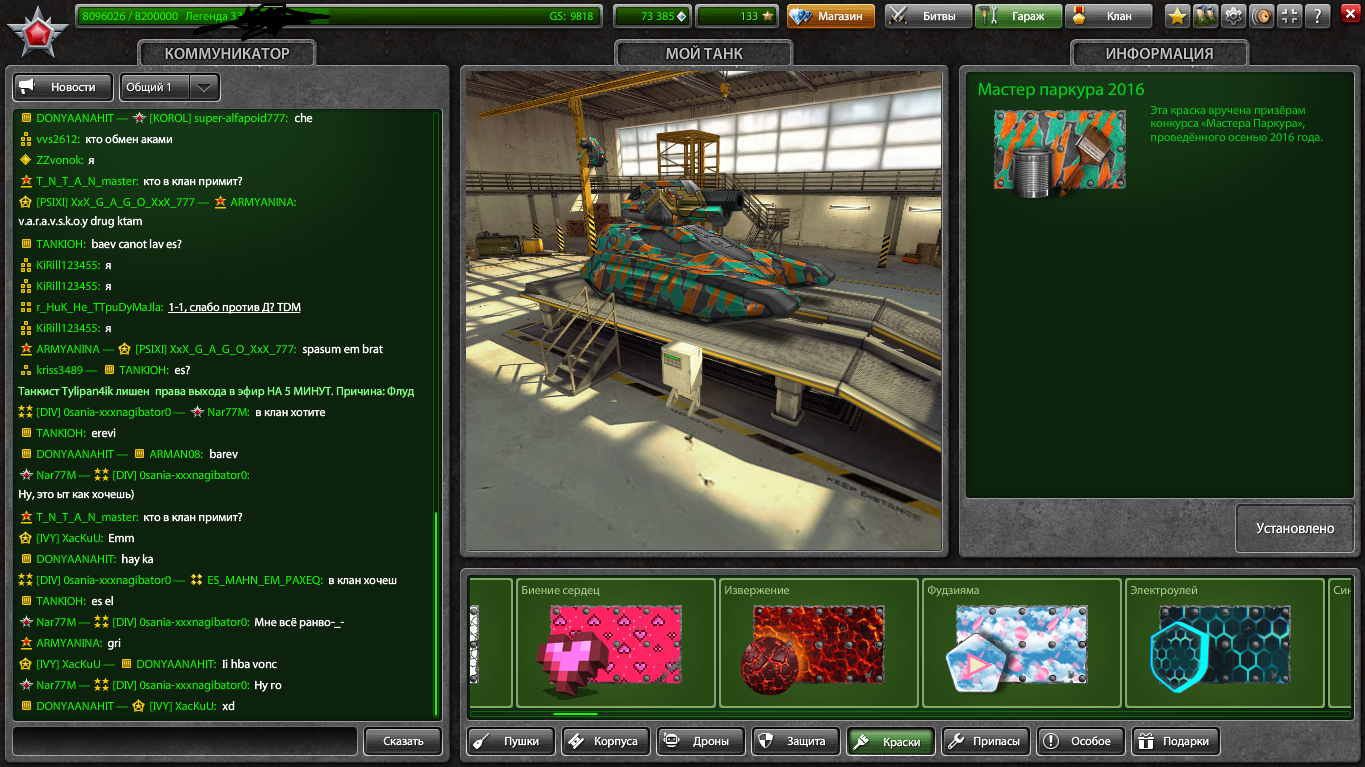Switch to Пушки turrets tab
This screenshot has height=767, width=1365.
click(511, 741)
